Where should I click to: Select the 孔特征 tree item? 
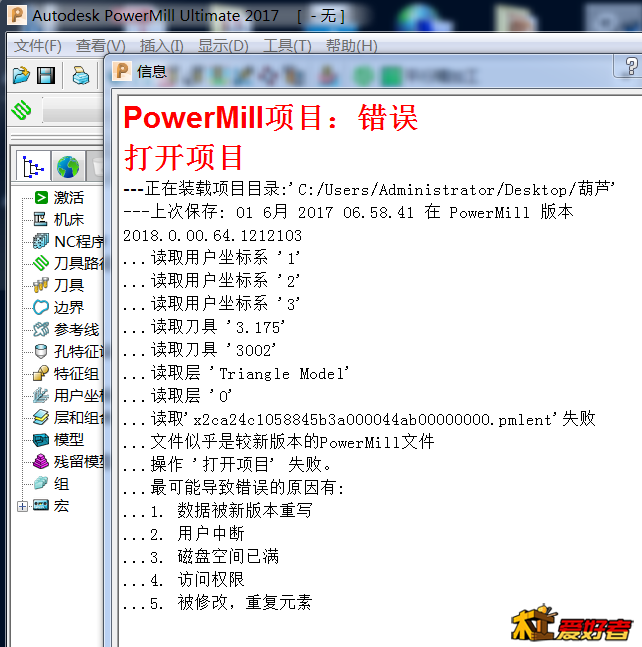tap(78, 352)
